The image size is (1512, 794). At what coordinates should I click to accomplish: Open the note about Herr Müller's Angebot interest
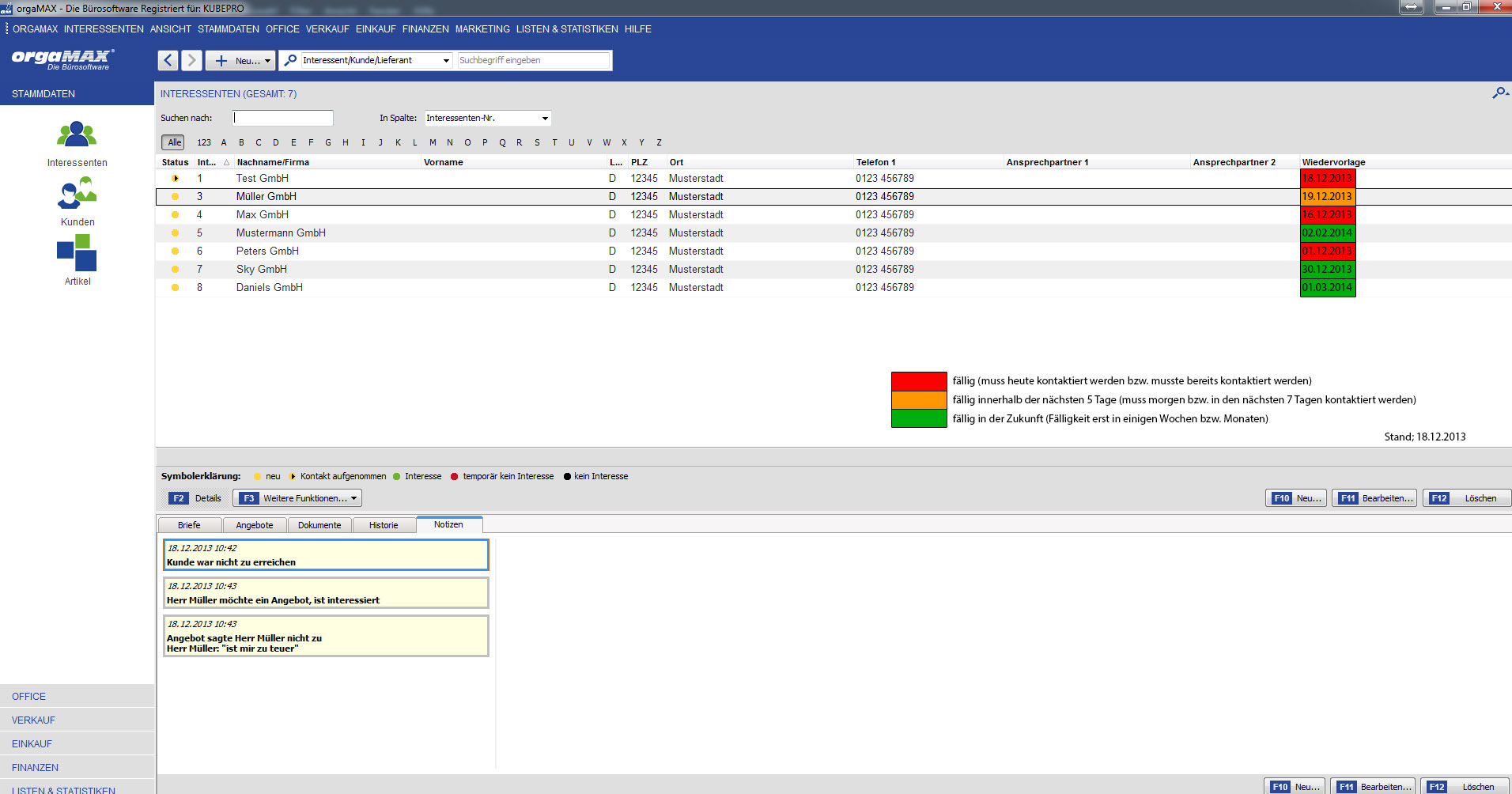click(x=326, y=592)
